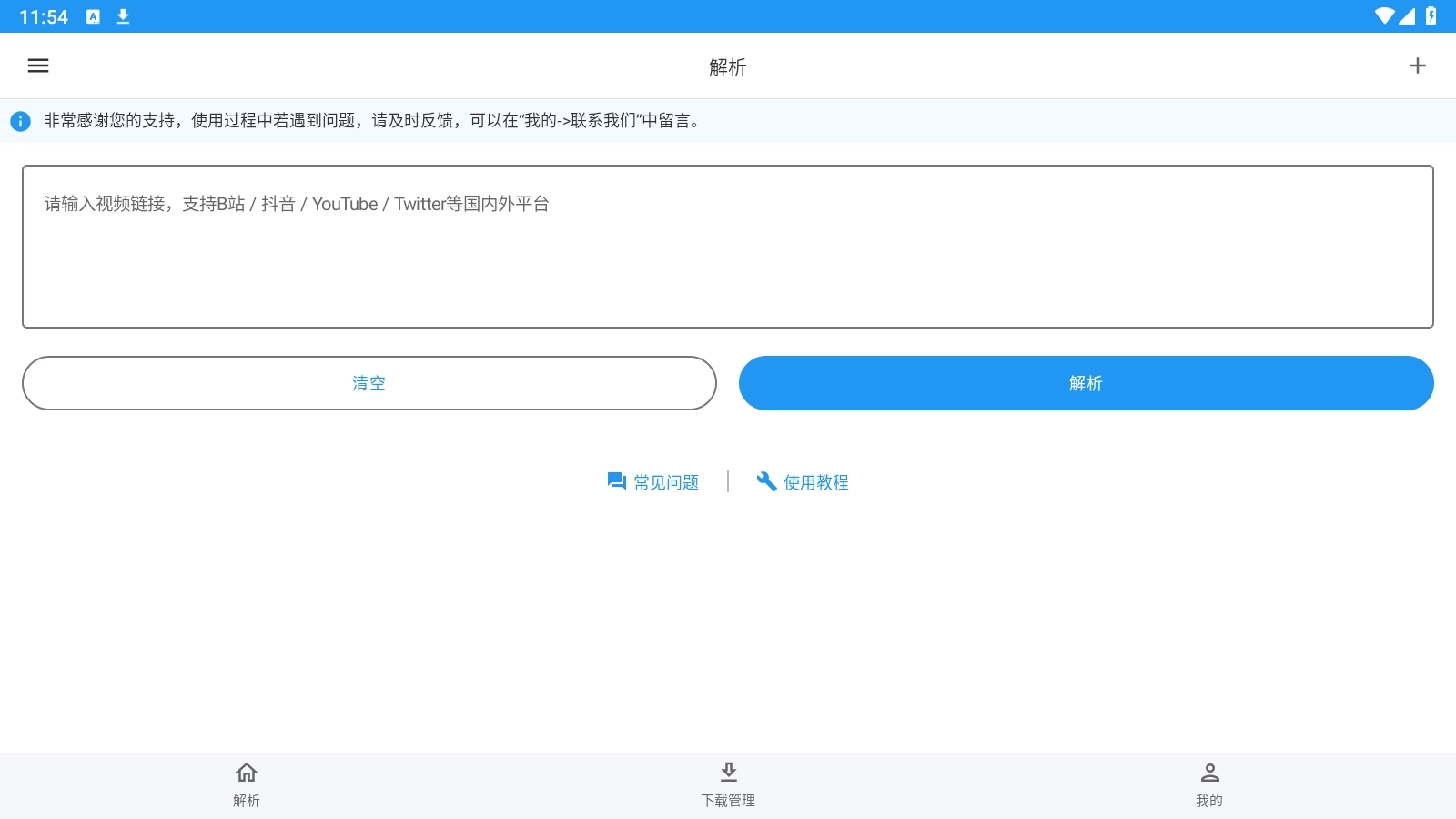
Task: Click the download arrow icon in the status bar
Action: click(124, 16)
